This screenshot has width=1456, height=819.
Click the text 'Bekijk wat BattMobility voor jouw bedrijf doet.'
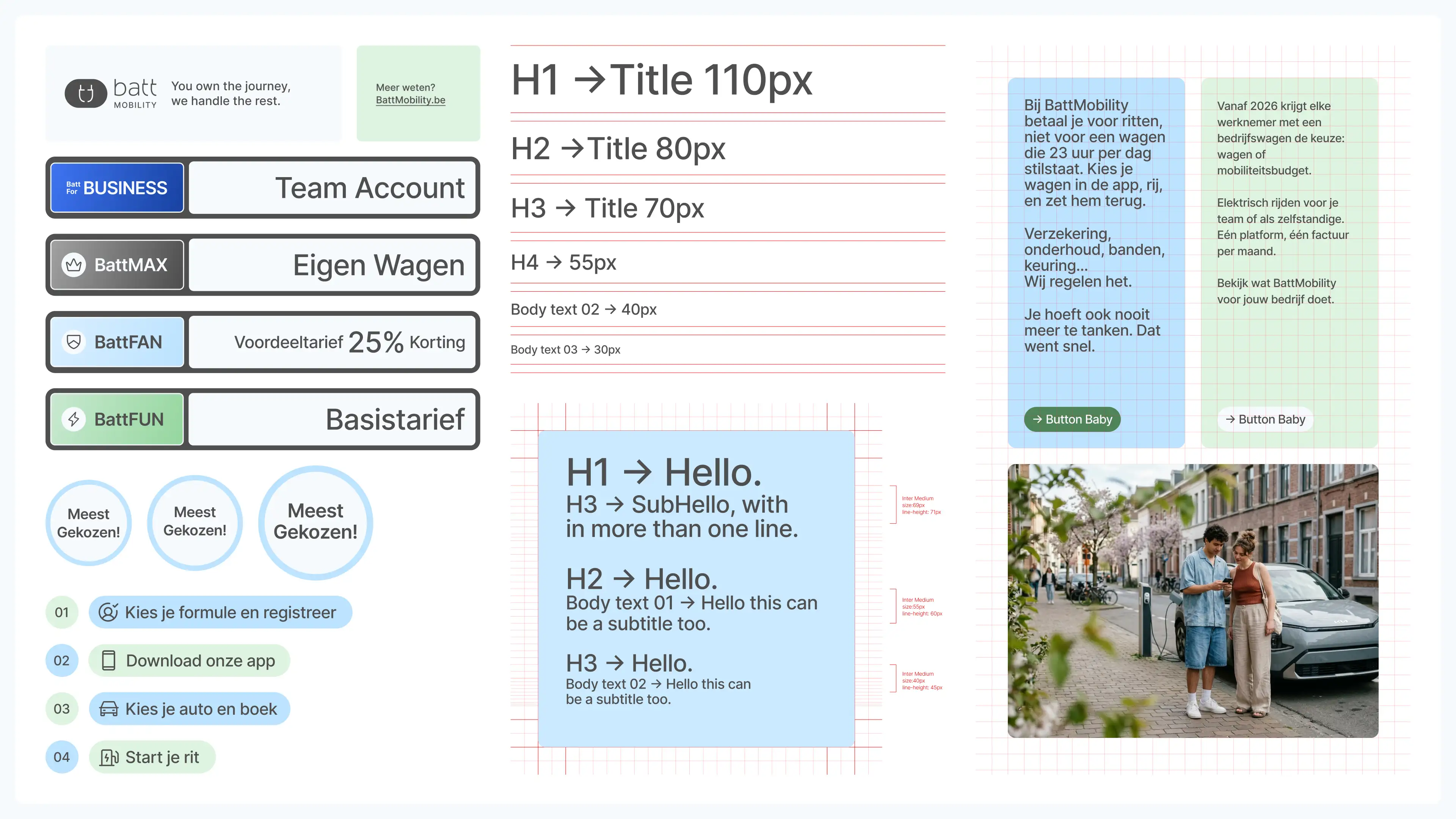pyautogui.click(x=1276, y=291)
